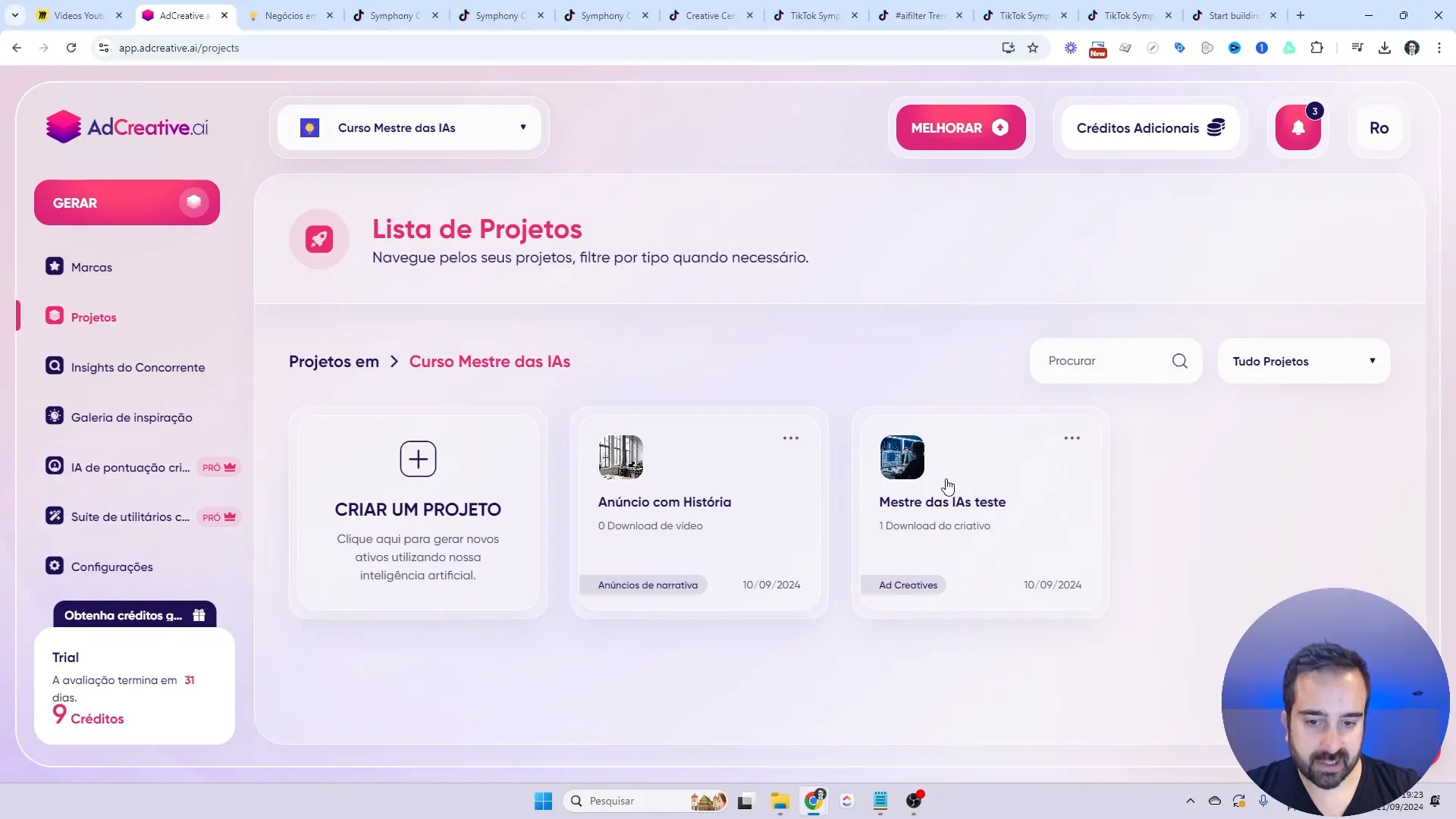Click the Mestre das IAs teste title
Screen dimensions: 1456x819
coord(942,502)
